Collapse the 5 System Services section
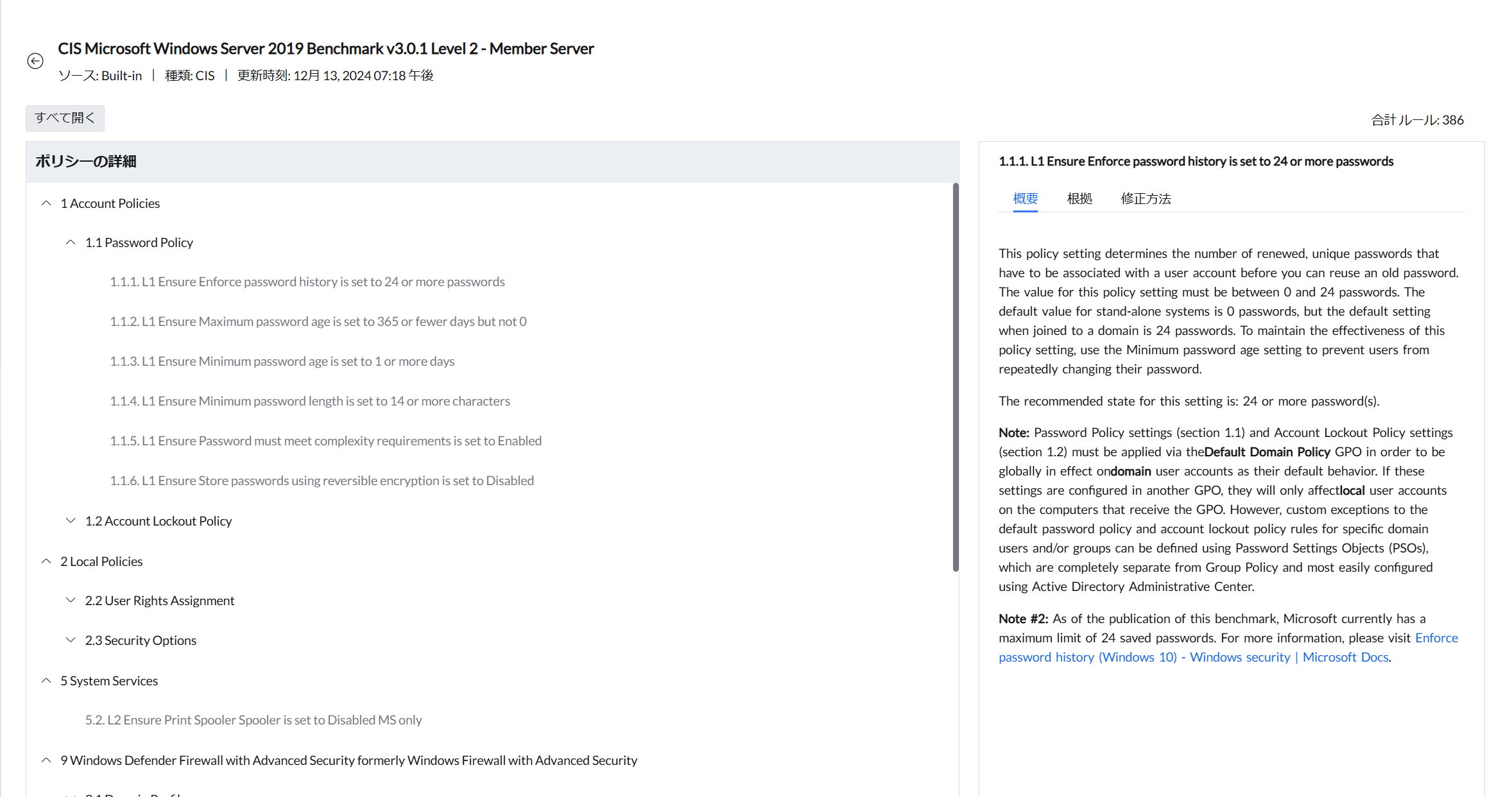The image size is (1512, 797). [x=46, y=681]
